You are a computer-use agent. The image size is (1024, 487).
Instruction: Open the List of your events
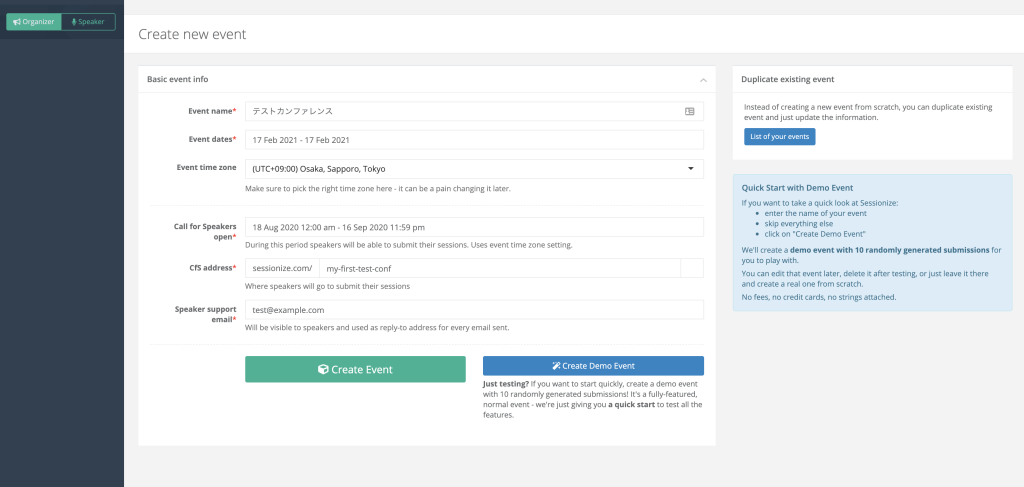pyautogui.click(x=779, y=136)
